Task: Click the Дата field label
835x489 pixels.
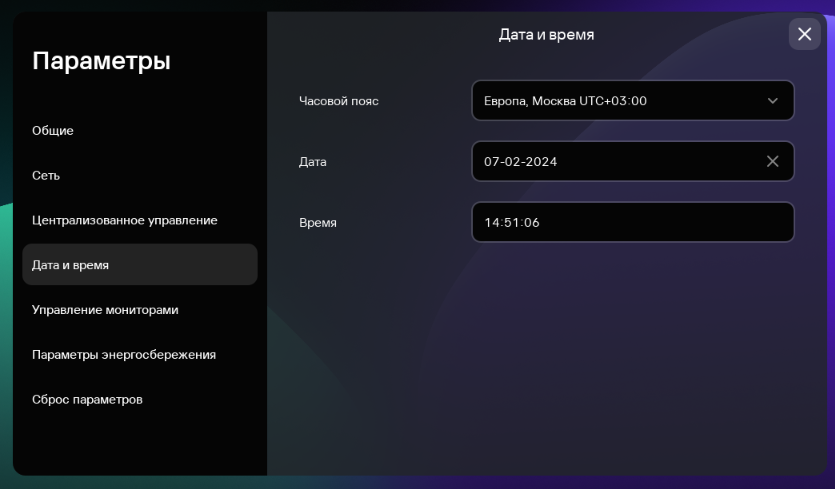Action: click(313, 162)
